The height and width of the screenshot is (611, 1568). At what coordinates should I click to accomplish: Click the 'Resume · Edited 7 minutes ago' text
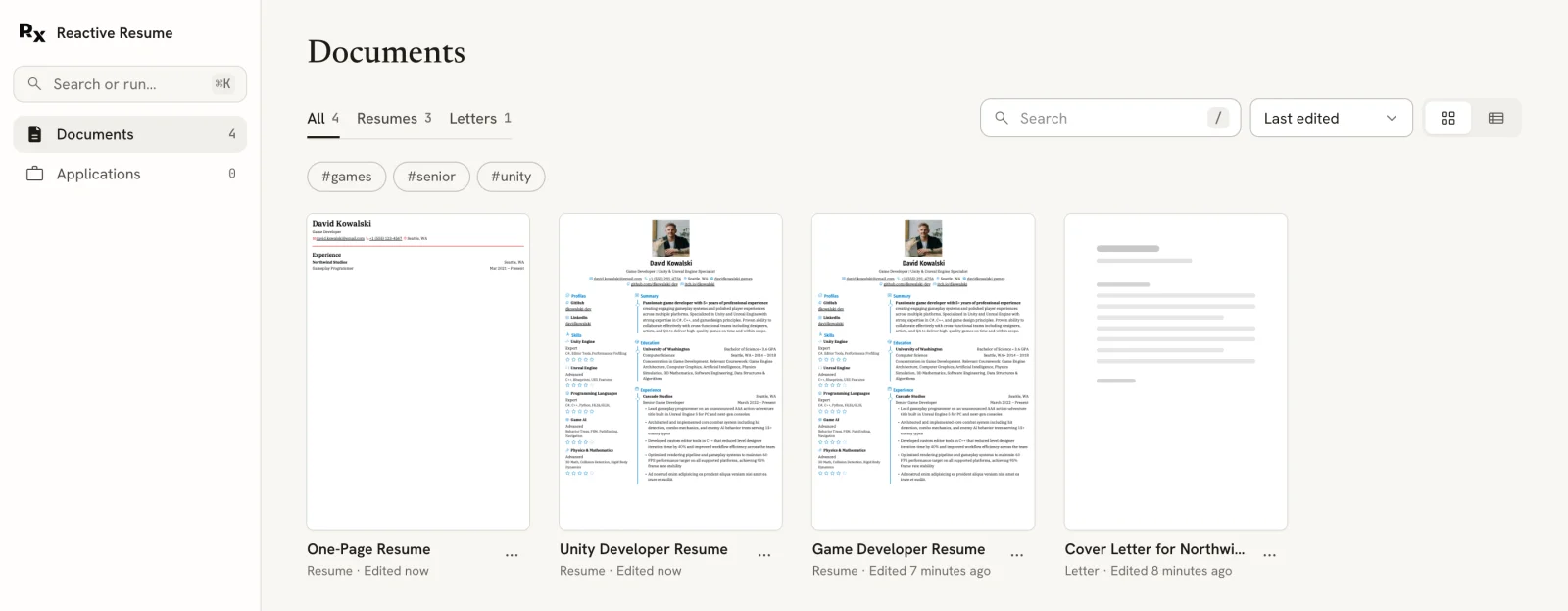coord(902,571)
